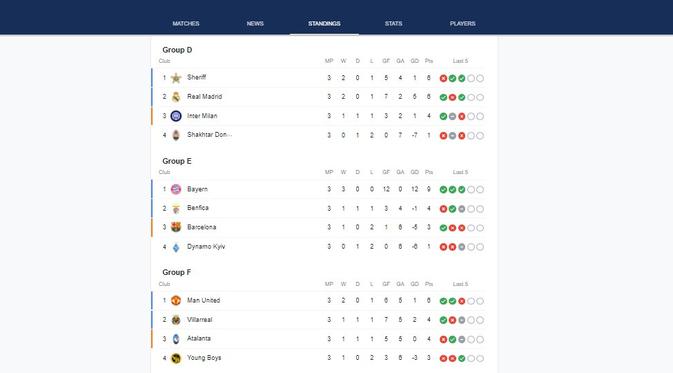
Task: Switch to the Stats tab
Action: click(x=394, y=24)
